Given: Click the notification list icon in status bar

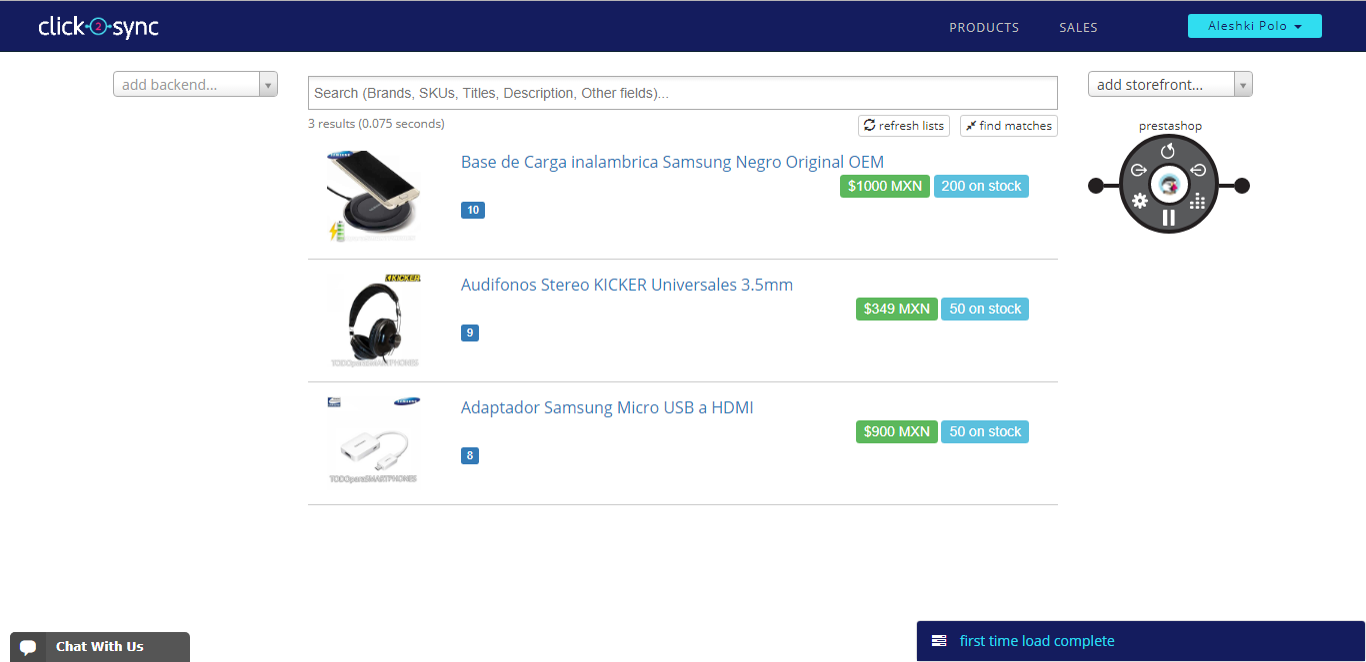Looking at the screenshot, I should pos(939,641).
